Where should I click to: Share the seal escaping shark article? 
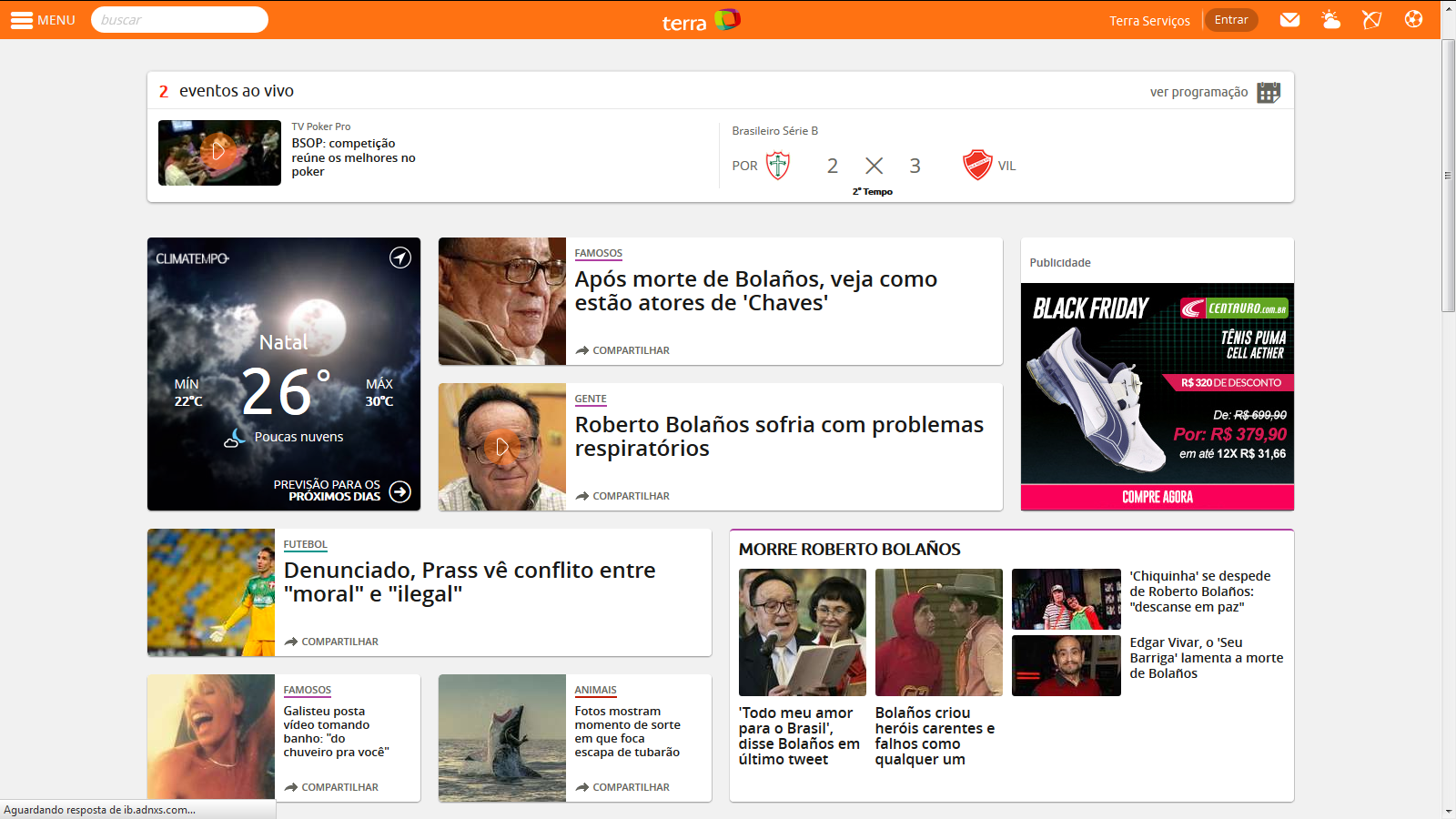pyautogui.click(x=622, y=787)
